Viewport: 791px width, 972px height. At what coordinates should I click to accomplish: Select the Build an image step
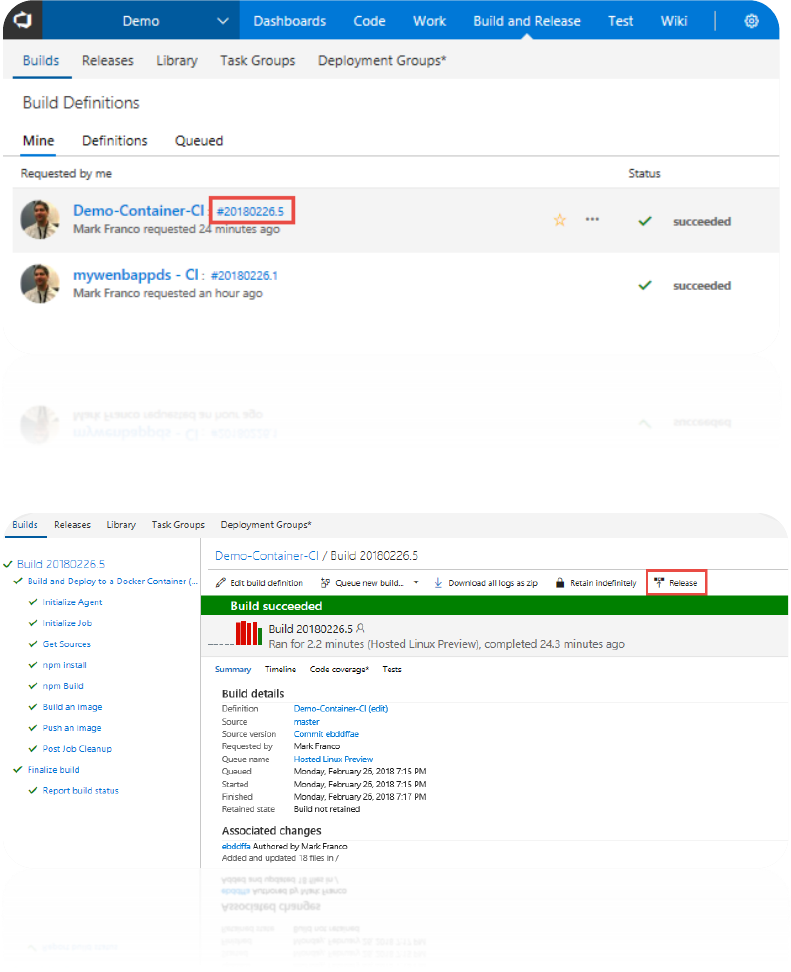[x=72, y=707]
